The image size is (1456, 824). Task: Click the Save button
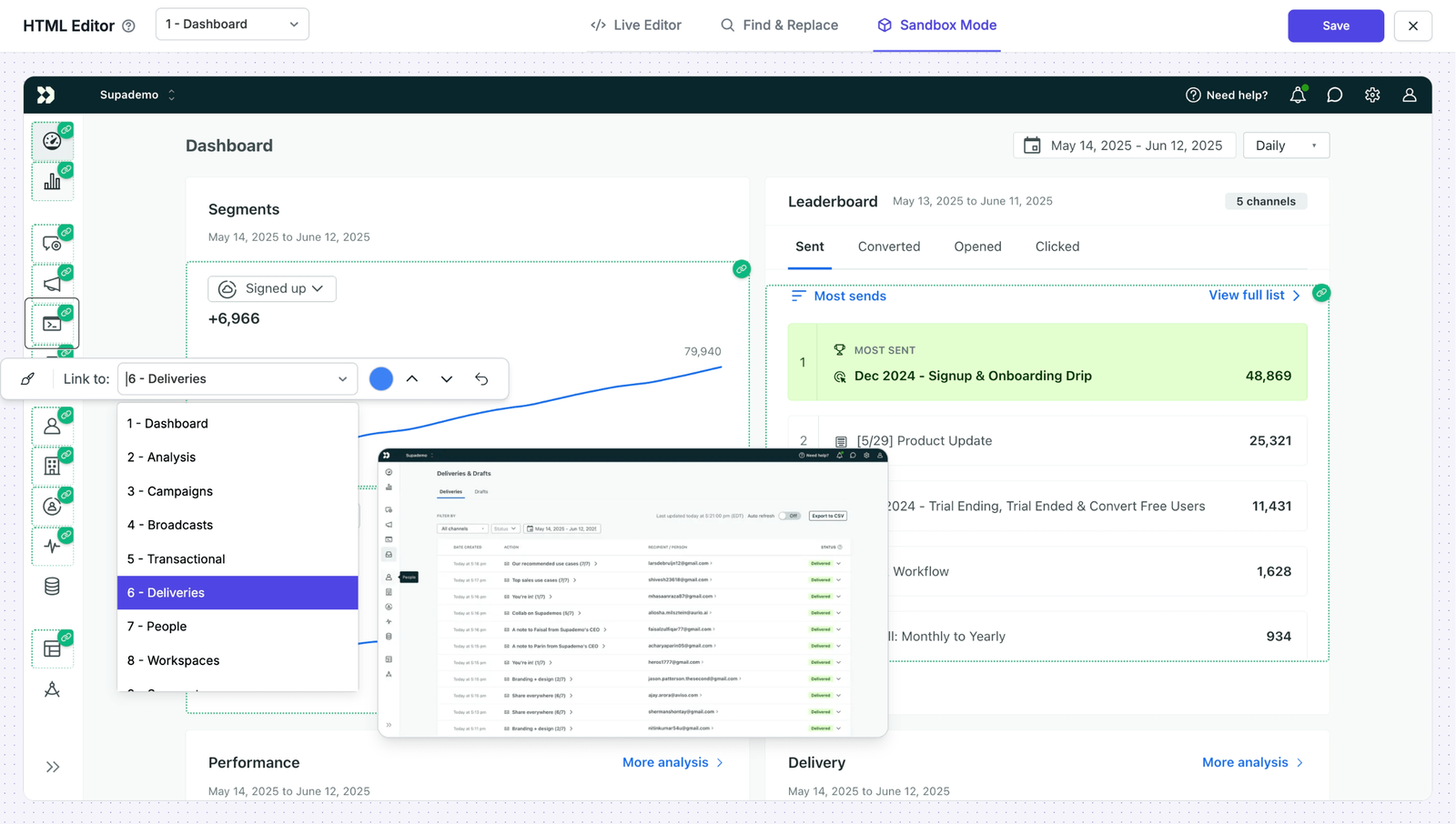coord(1335,25)
